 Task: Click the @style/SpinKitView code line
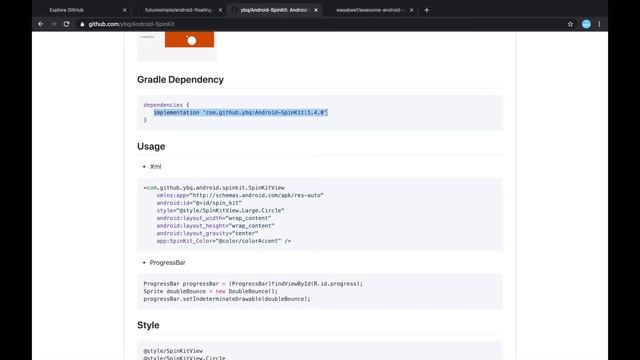click(x=173, y=351)
